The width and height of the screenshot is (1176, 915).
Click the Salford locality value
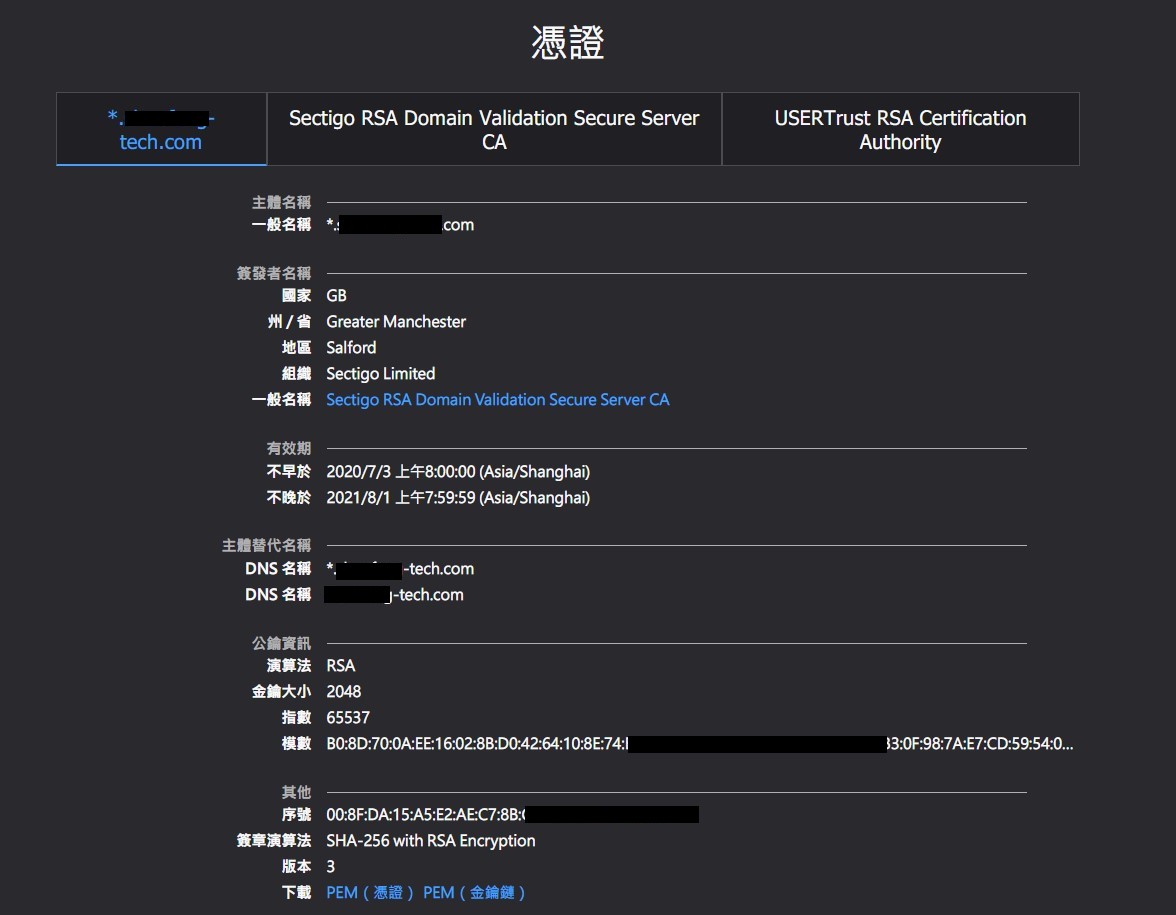click(x=351, y=348)
